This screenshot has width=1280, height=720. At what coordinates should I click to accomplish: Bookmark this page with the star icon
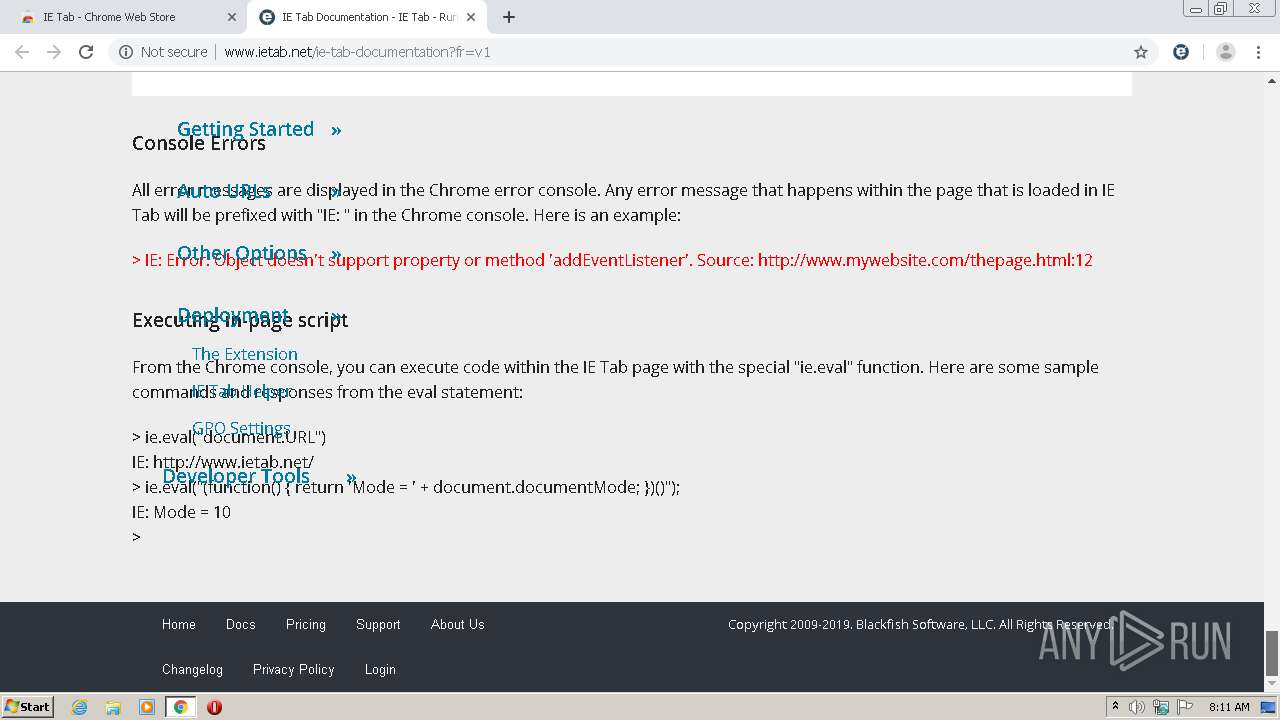click(1141, 52)
